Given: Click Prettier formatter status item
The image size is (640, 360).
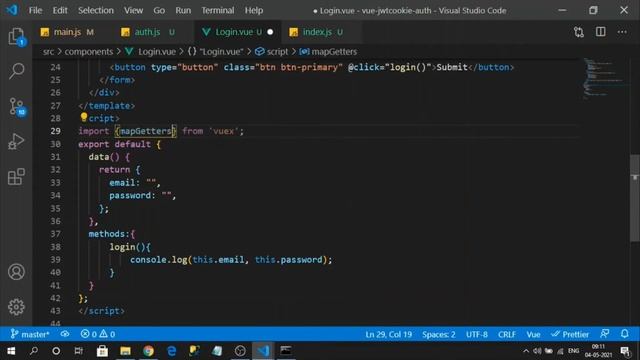Looking at the screenshot, I should (x=570, y=334).
